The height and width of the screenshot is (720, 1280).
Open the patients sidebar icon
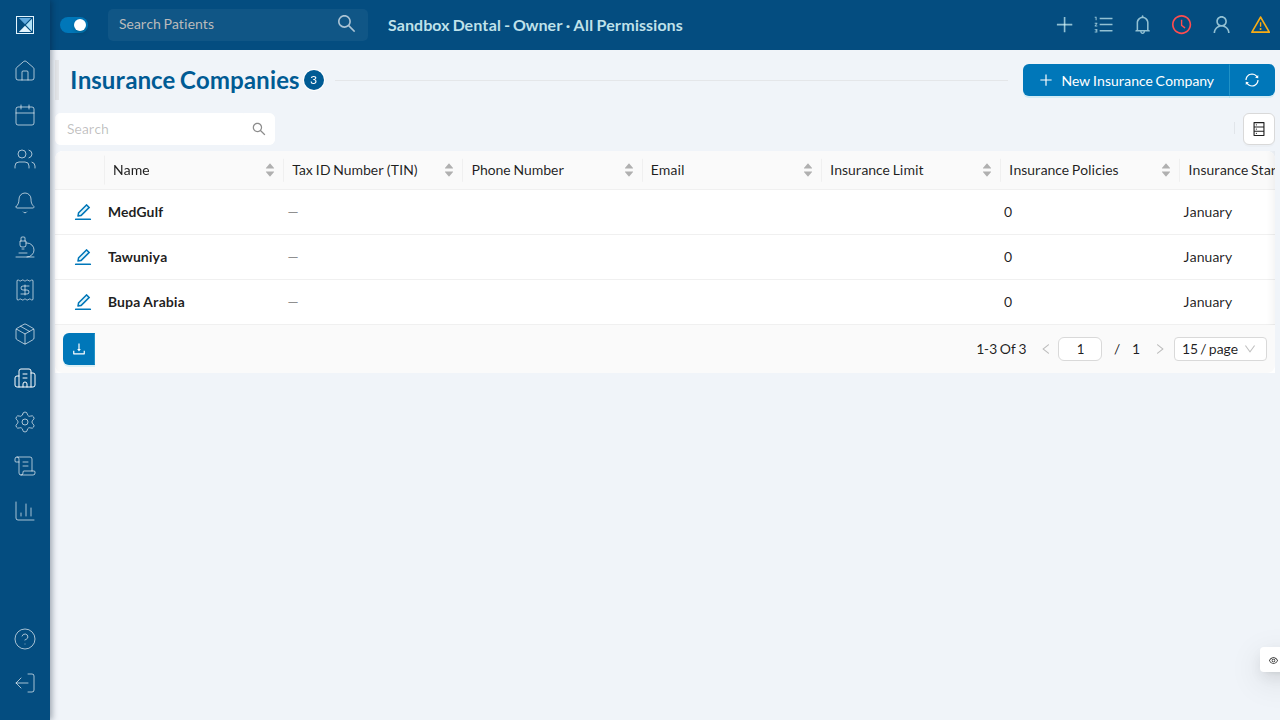(x=25, y=159)
